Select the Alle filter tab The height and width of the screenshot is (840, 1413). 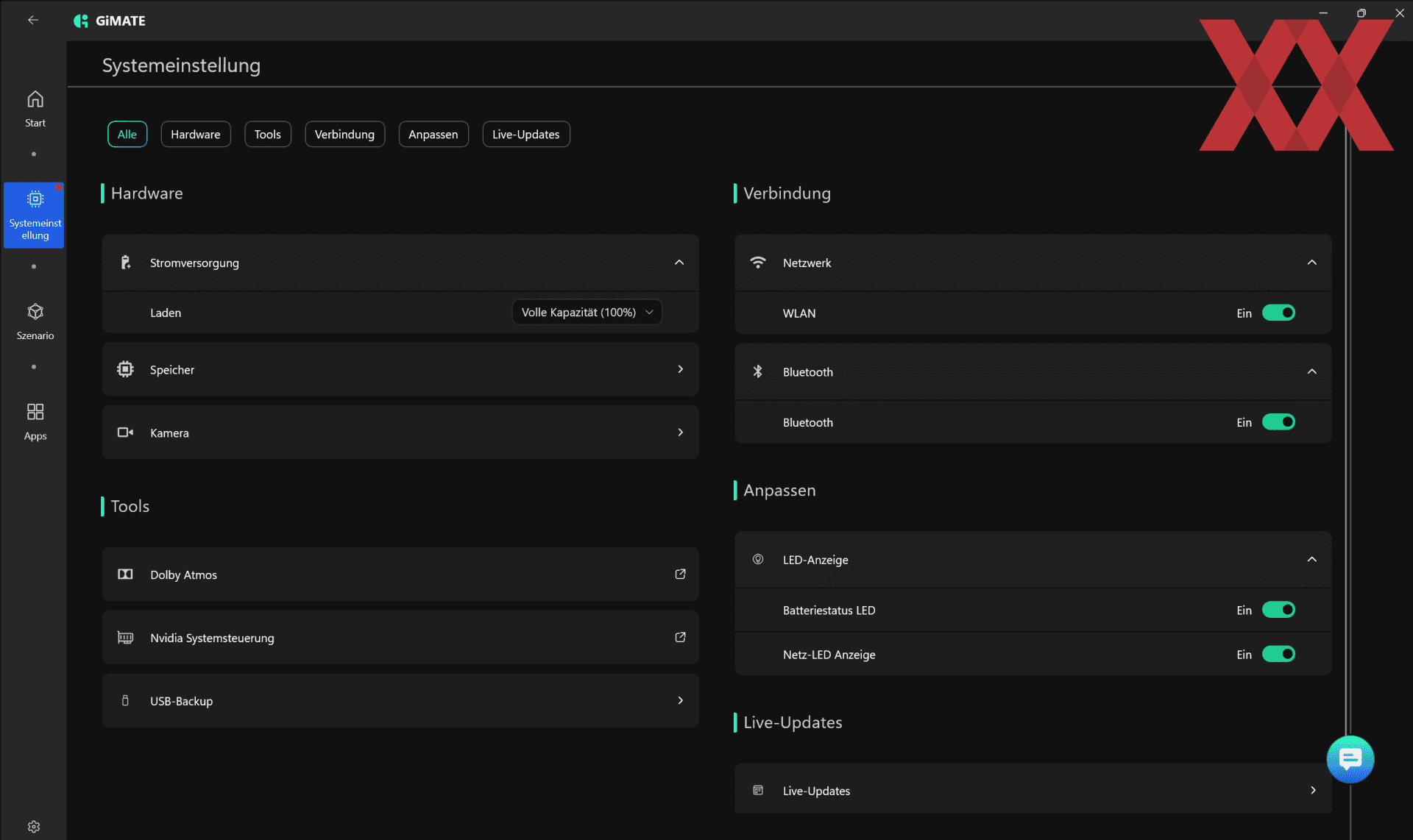coord(127,135)
